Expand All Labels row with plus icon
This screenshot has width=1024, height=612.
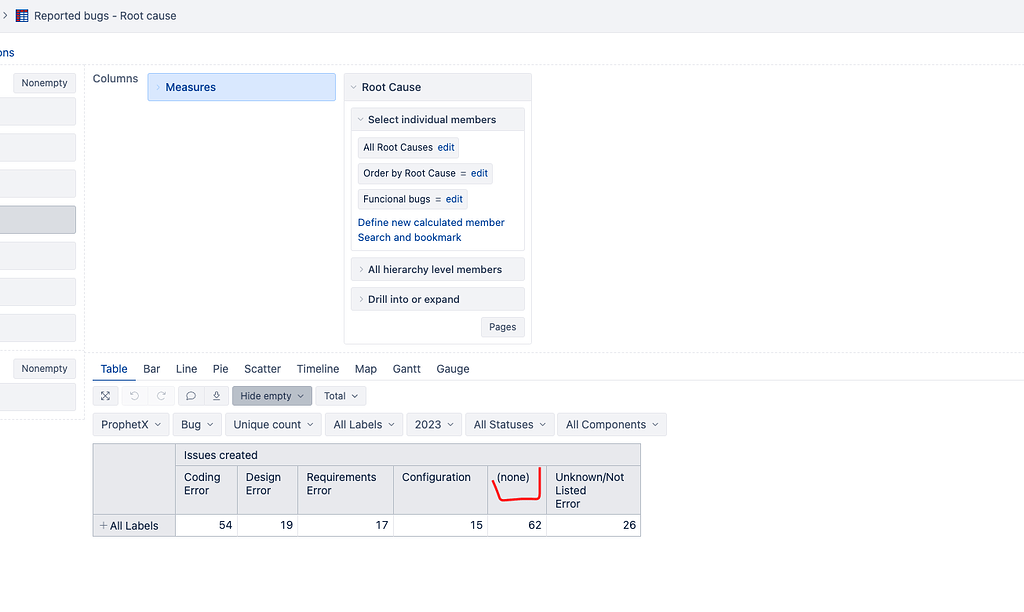pyautogui.click(x=103, y=526)
